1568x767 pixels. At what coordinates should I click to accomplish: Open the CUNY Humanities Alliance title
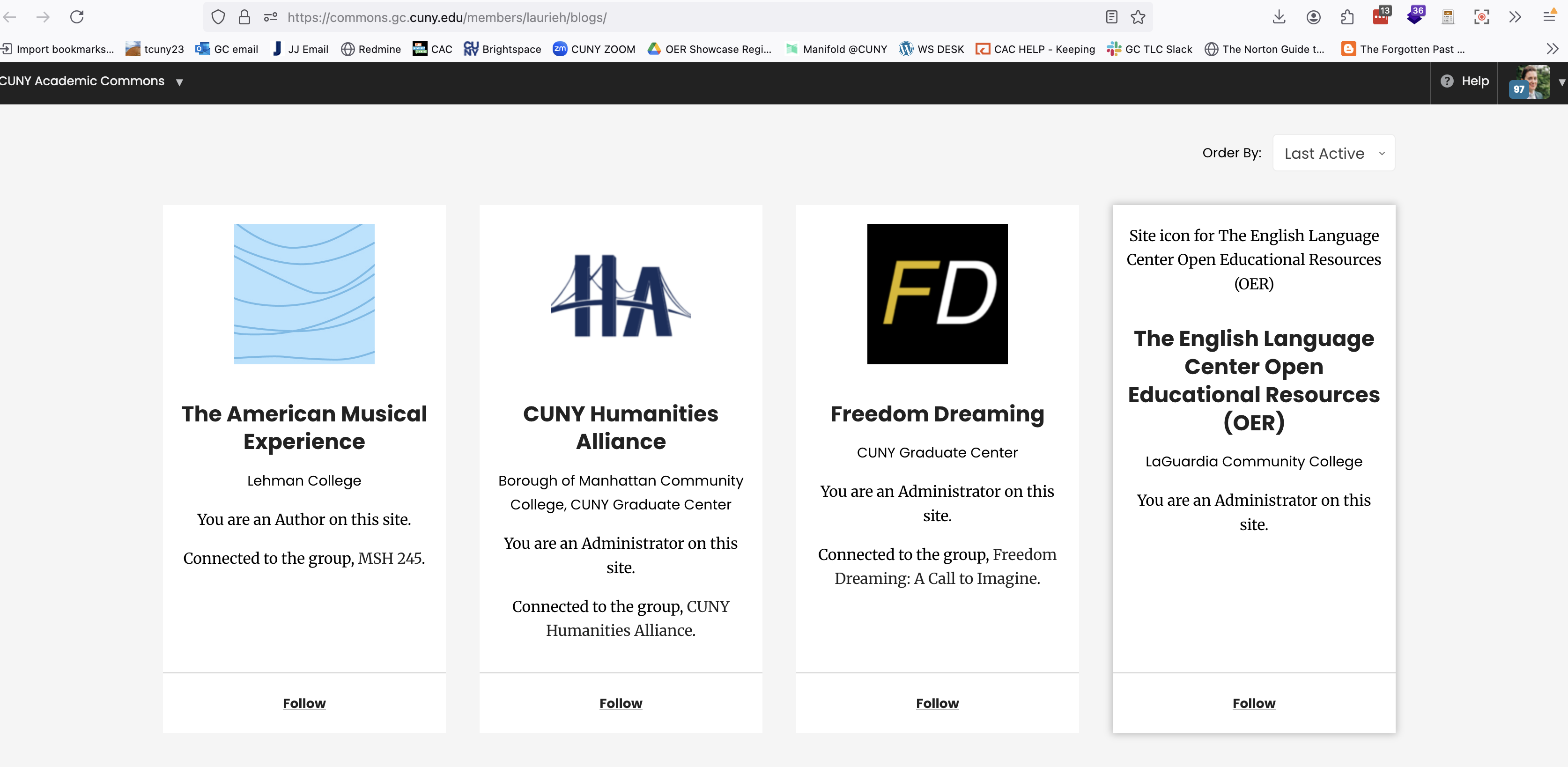621,428
